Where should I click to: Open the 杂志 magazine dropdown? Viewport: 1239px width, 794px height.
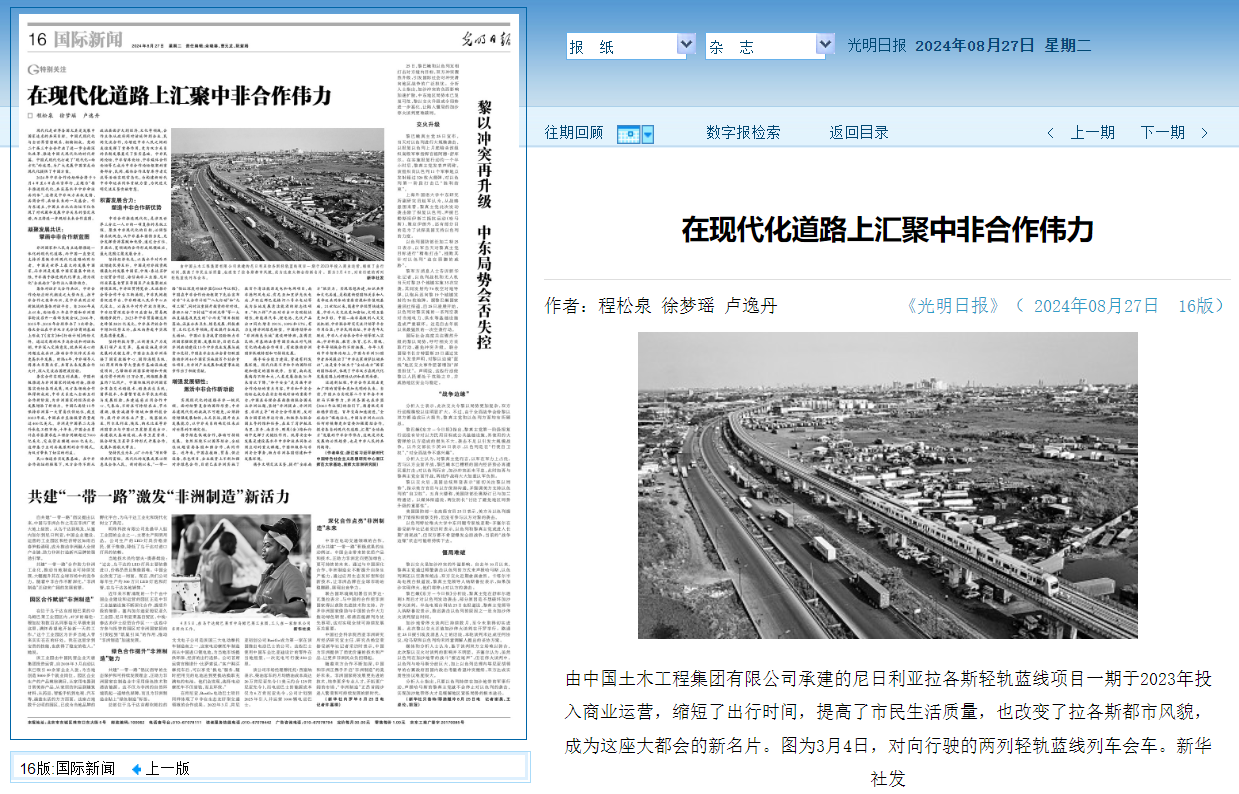(x=769, y=45)
